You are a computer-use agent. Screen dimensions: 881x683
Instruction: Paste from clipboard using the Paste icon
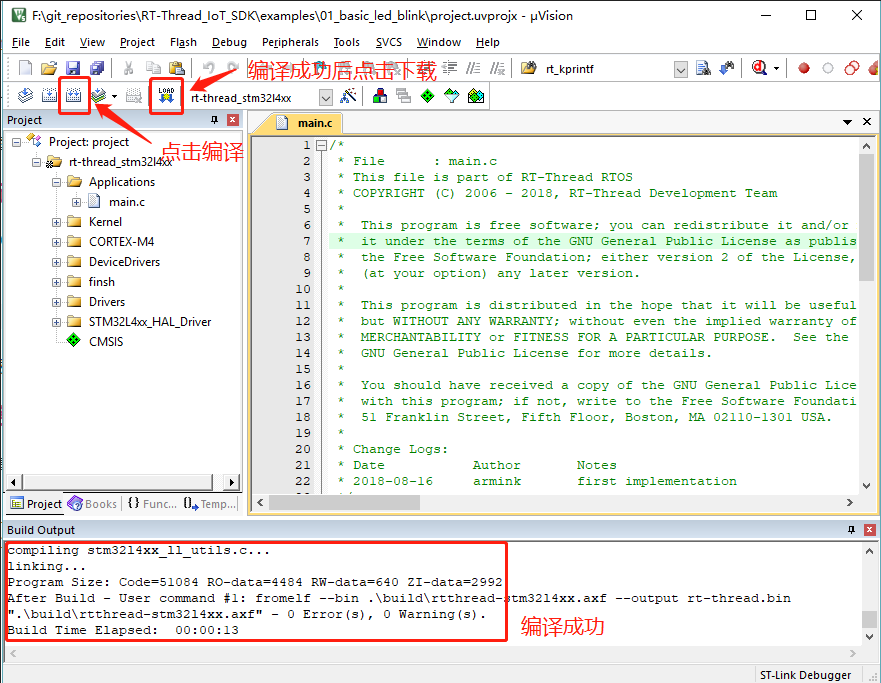click(x=177, y=68)
